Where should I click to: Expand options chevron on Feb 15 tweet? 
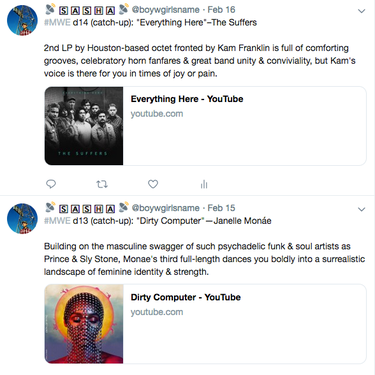pyautogui.click(x=361, y=209)
